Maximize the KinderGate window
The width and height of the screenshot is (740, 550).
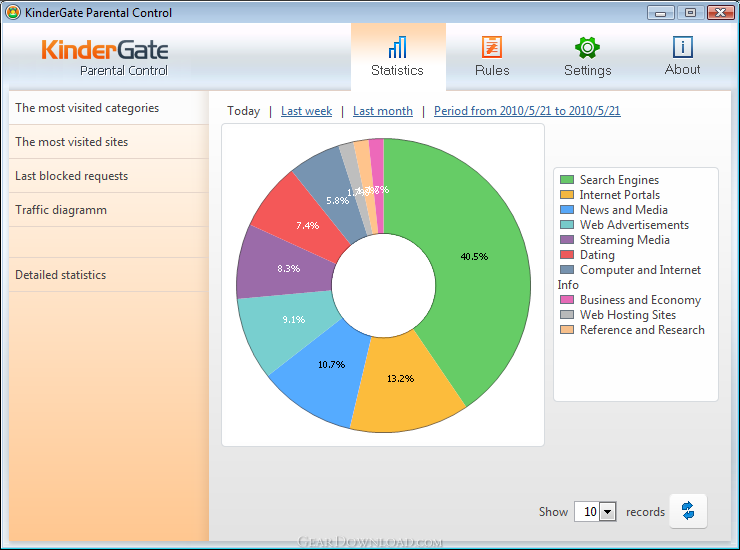(x=690, y=13)
